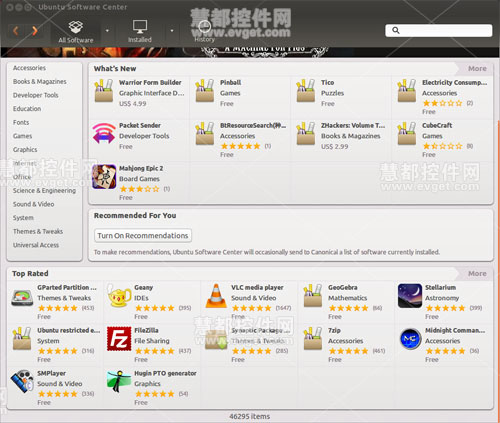
Task: Click the Stellarium app icon
Action: tap(410, 296)
